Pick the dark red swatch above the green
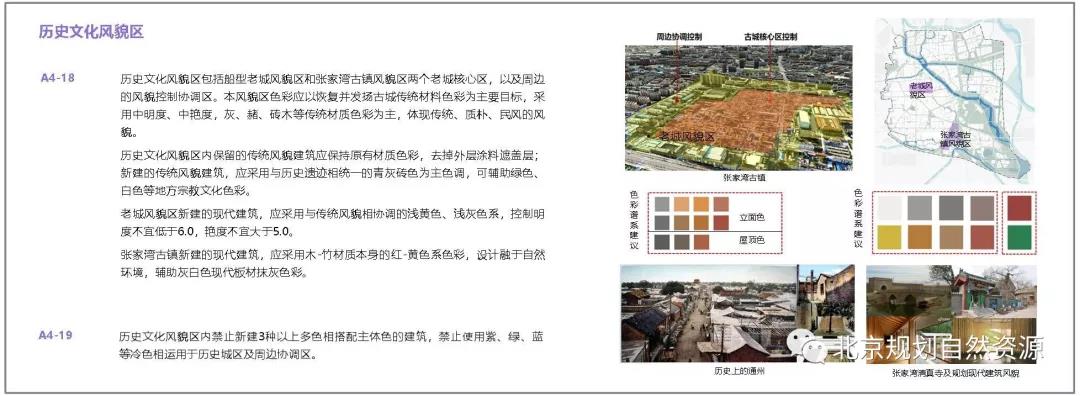The height and width of the screenshot is (396, 1080). (1019, 207)
